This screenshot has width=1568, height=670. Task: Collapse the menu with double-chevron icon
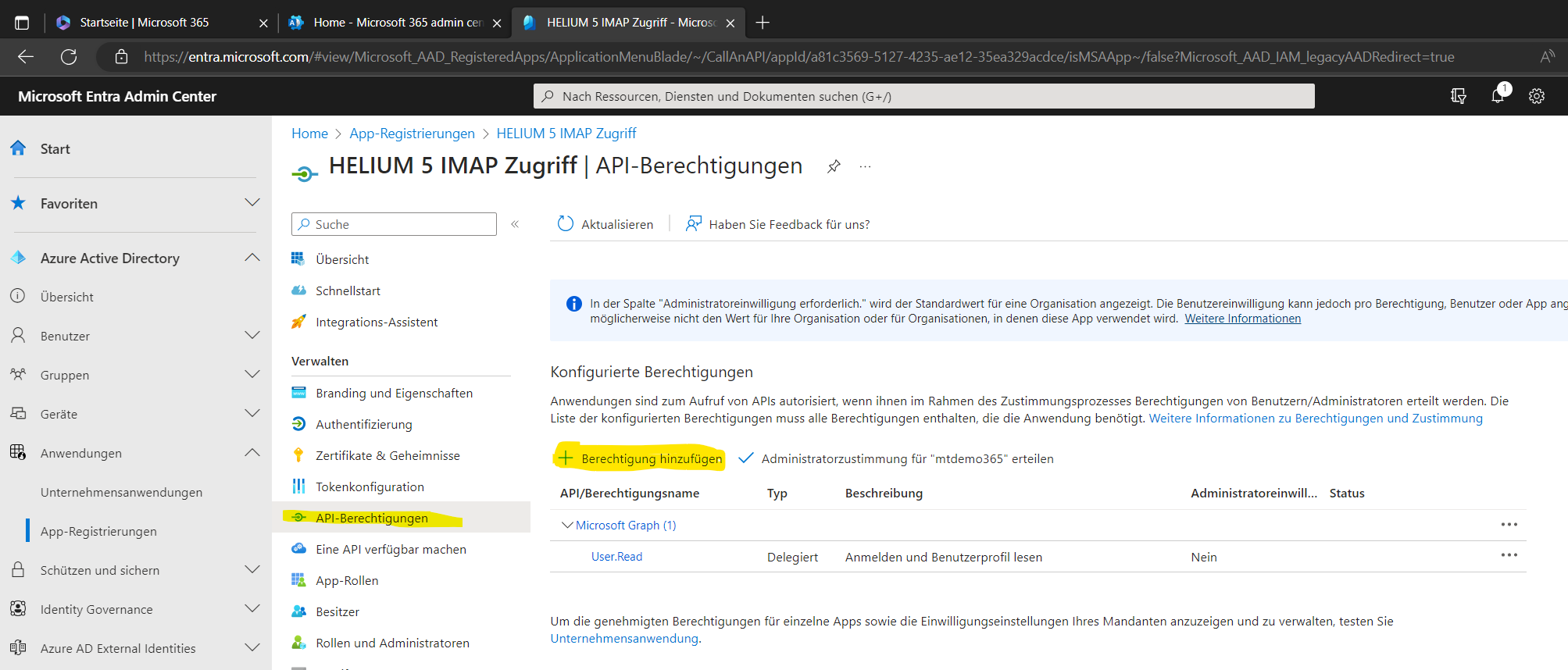pos(515,224)
